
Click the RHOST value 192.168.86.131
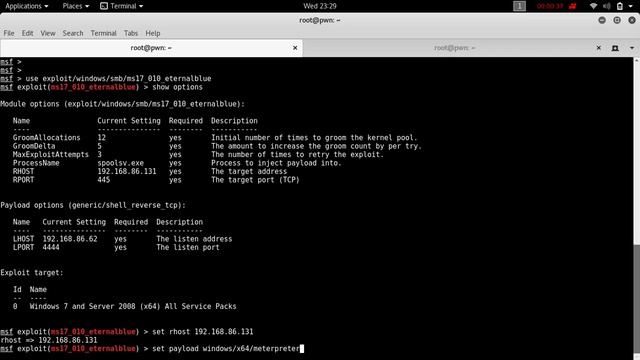pyautogui.click(x=127, y=171)
